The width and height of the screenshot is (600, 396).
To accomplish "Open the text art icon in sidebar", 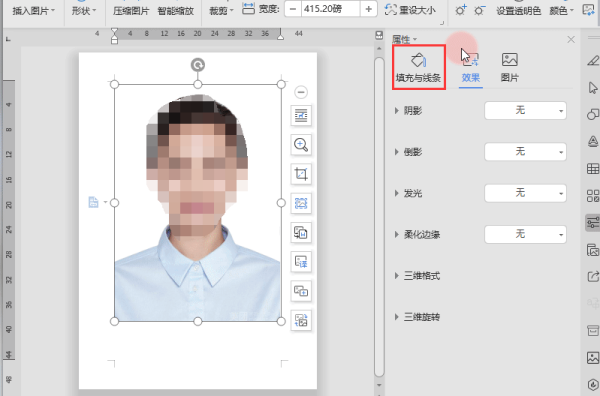I will tap(593, 142).
